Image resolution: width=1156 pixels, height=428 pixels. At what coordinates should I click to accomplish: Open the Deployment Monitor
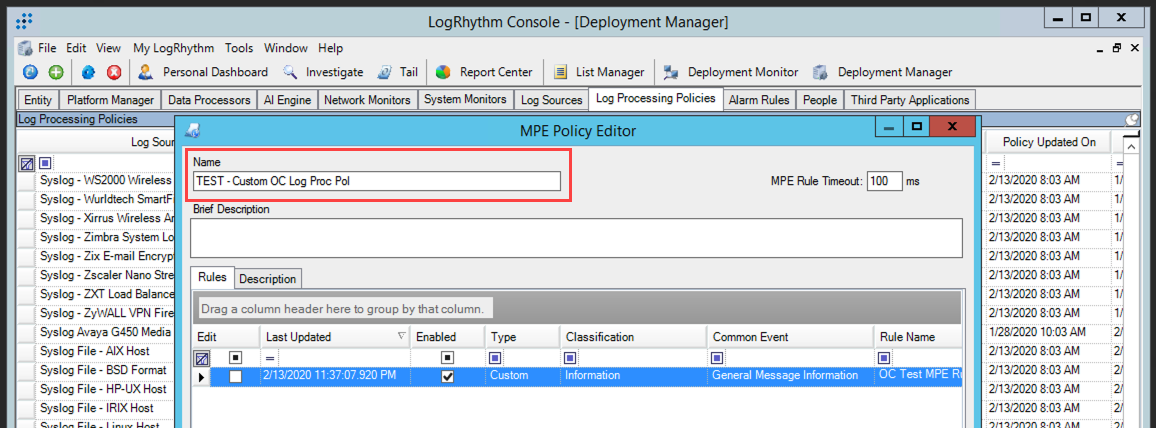coord(731,72)
